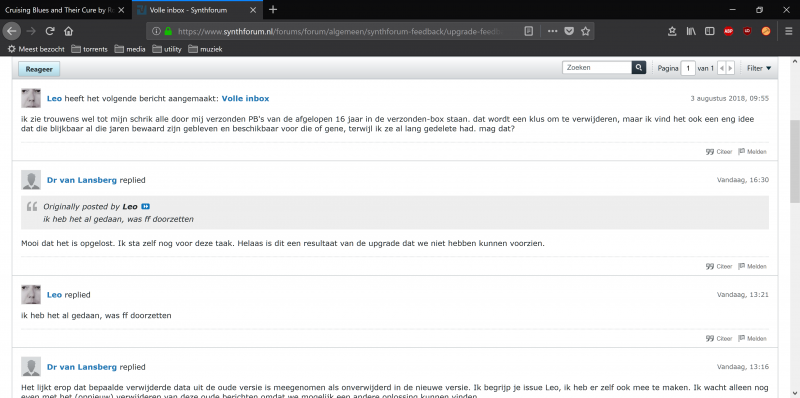Open the torrents bookmarks folder

89,49
